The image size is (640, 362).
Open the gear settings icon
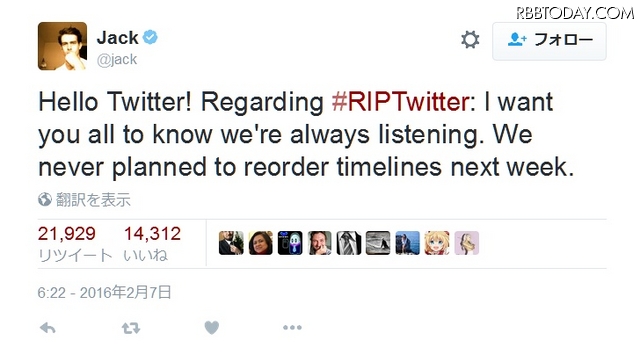pyautogui.click(x=470, y=40)
